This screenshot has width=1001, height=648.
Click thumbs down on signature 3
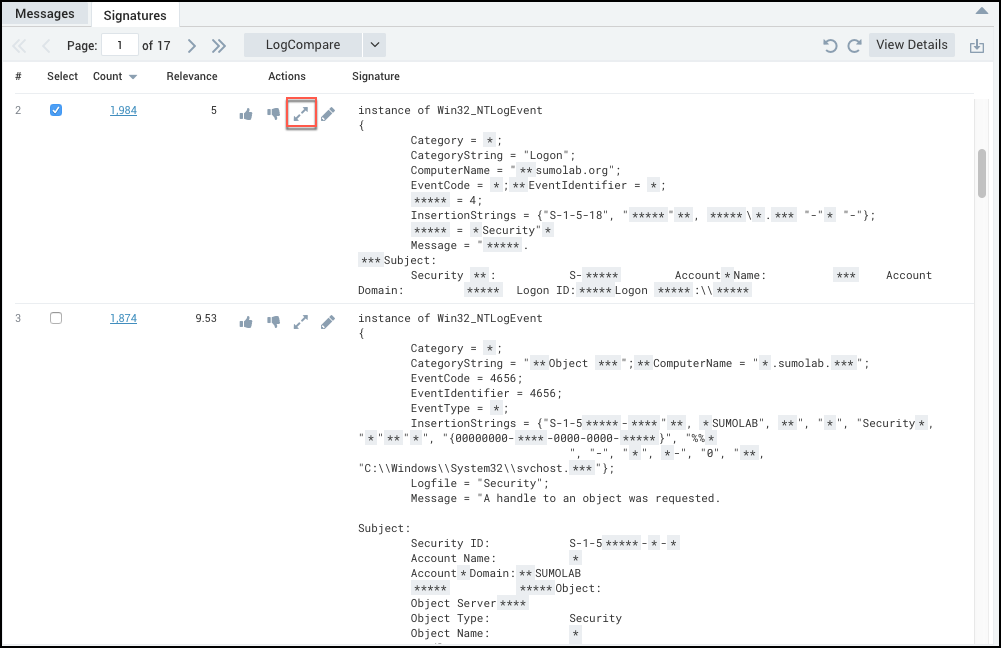[x=273, y=322]
